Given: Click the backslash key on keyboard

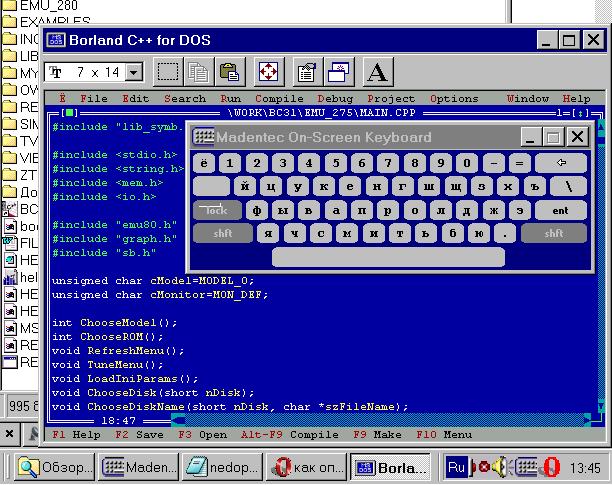Looking at the screenshot, I should coord(568,187).
